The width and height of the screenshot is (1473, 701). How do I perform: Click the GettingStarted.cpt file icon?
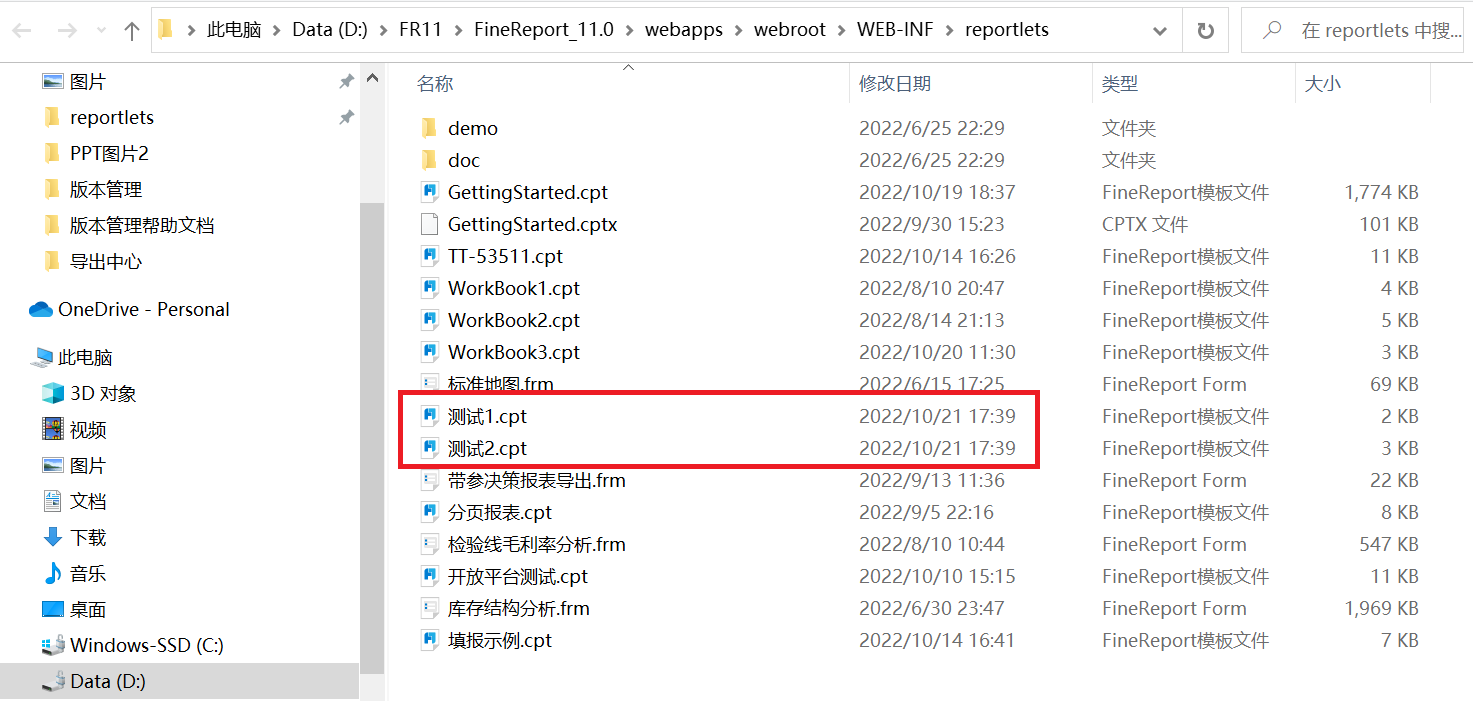[430, 192]
